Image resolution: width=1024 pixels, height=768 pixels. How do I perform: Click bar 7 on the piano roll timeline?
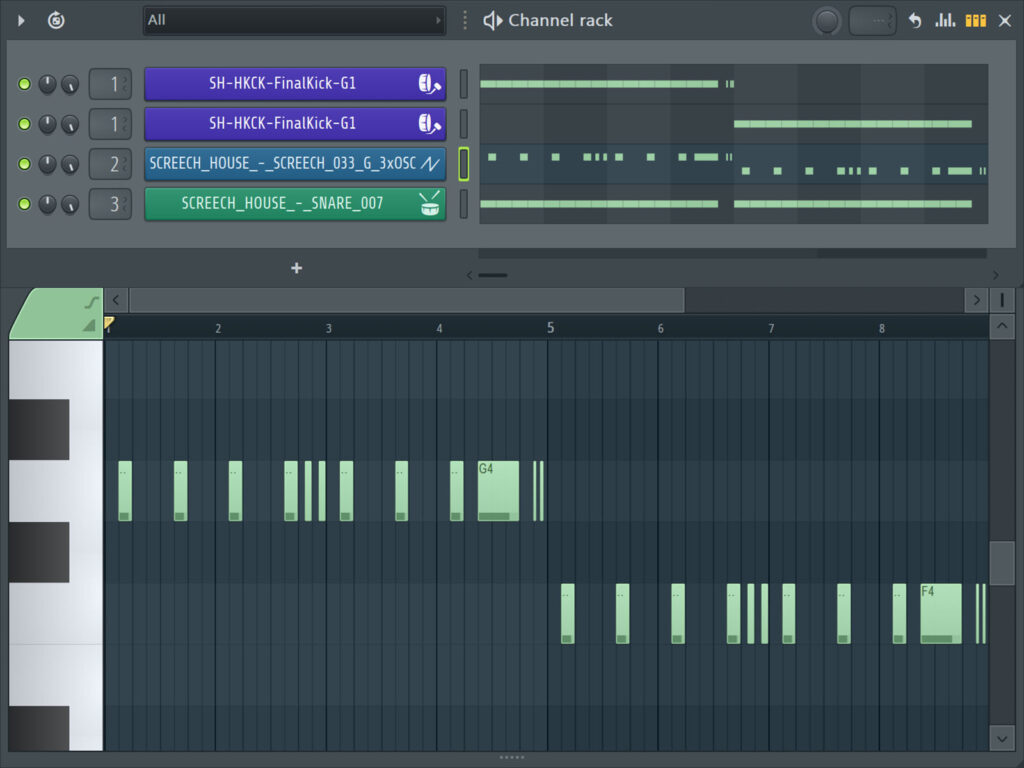click(771, 328)
